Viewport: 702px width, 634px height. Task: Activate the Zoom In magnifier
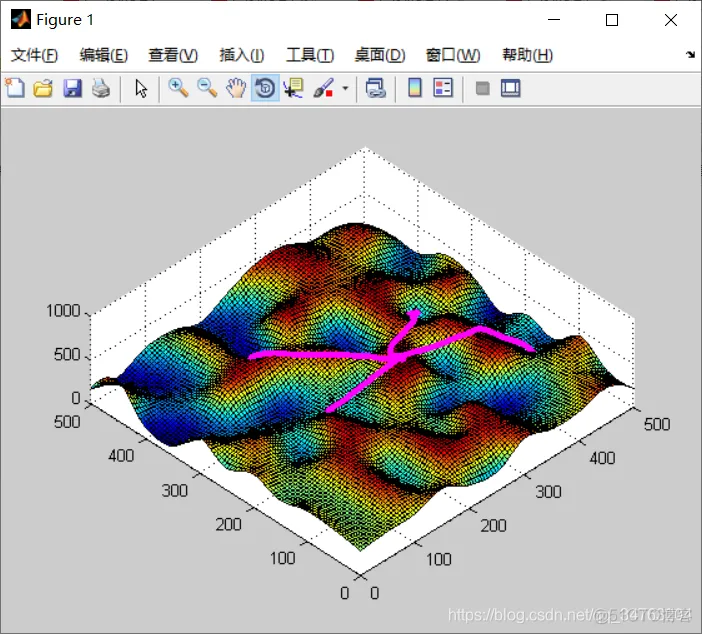click(178, 88)
